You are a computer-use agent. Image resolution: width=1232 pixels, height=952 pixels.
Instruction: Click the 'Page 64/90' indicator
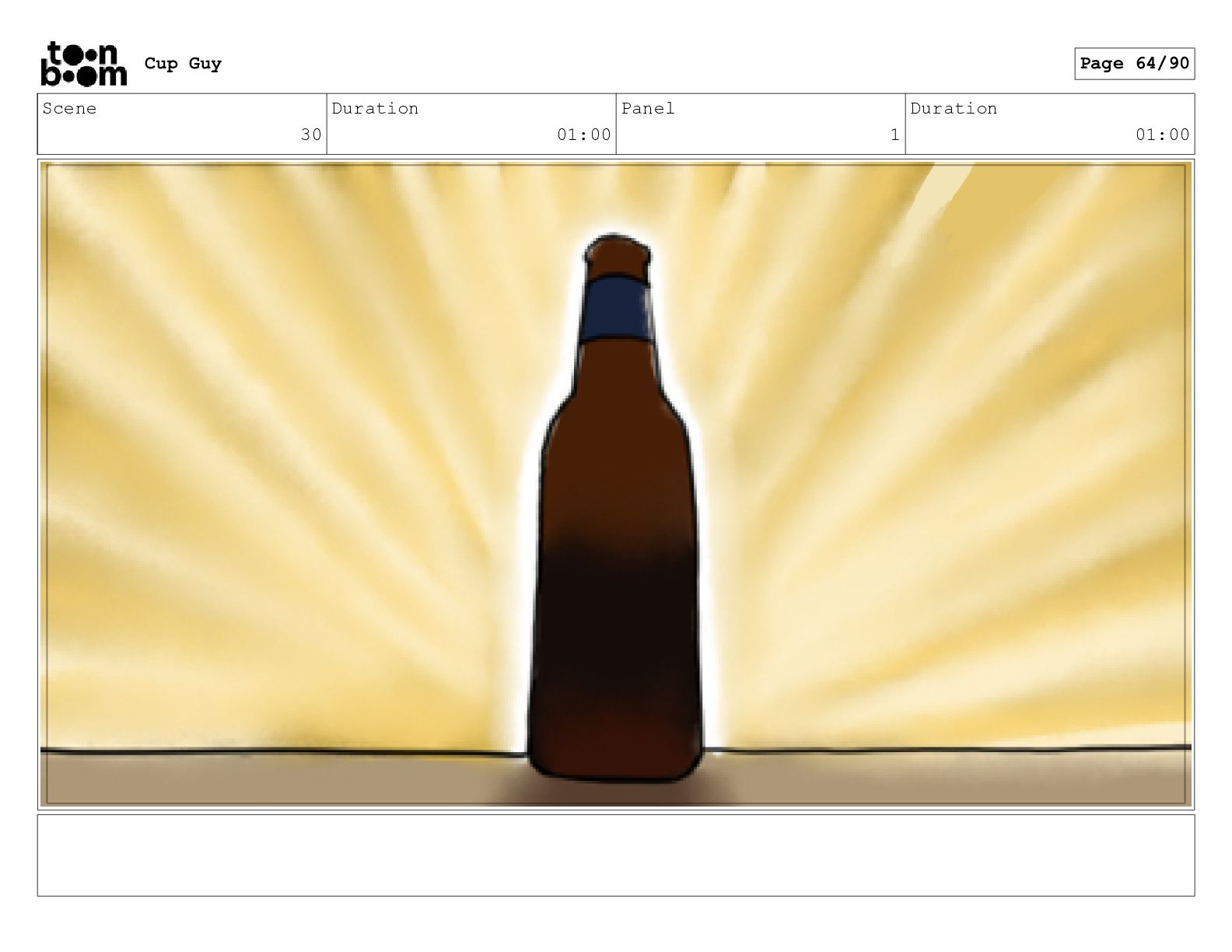tap(1135, 64)
